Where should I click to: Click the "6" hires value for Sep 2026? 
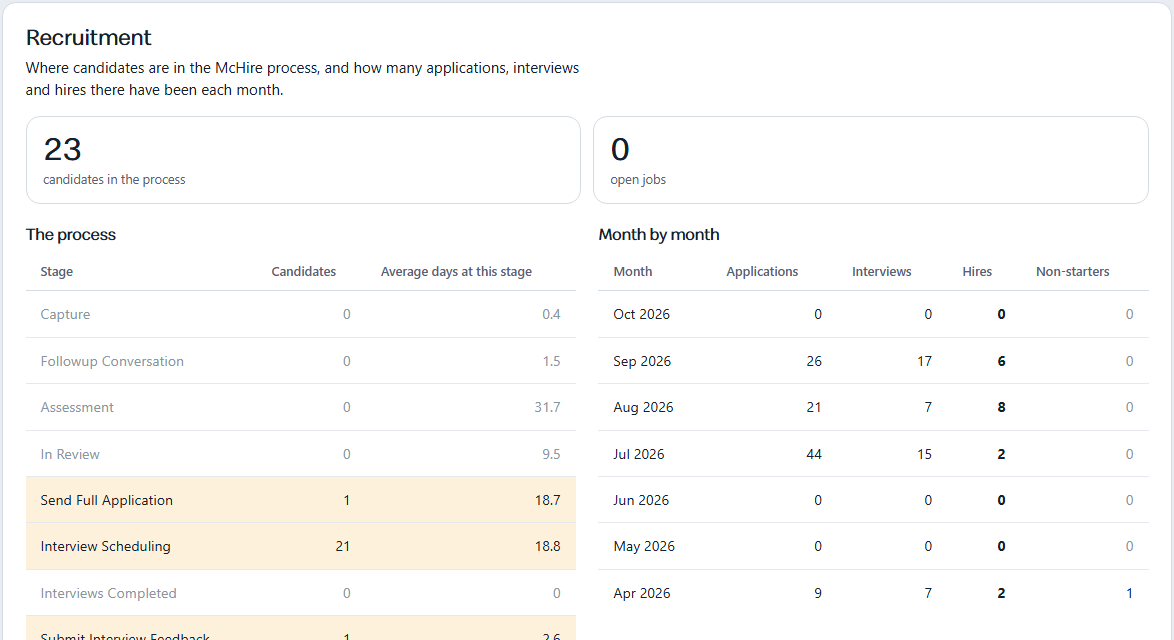(x=1001, y=361)
